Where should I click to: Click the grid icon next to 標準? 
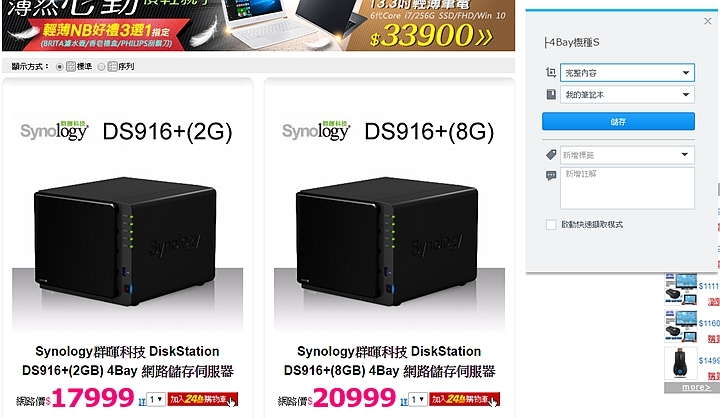(71, 66)
